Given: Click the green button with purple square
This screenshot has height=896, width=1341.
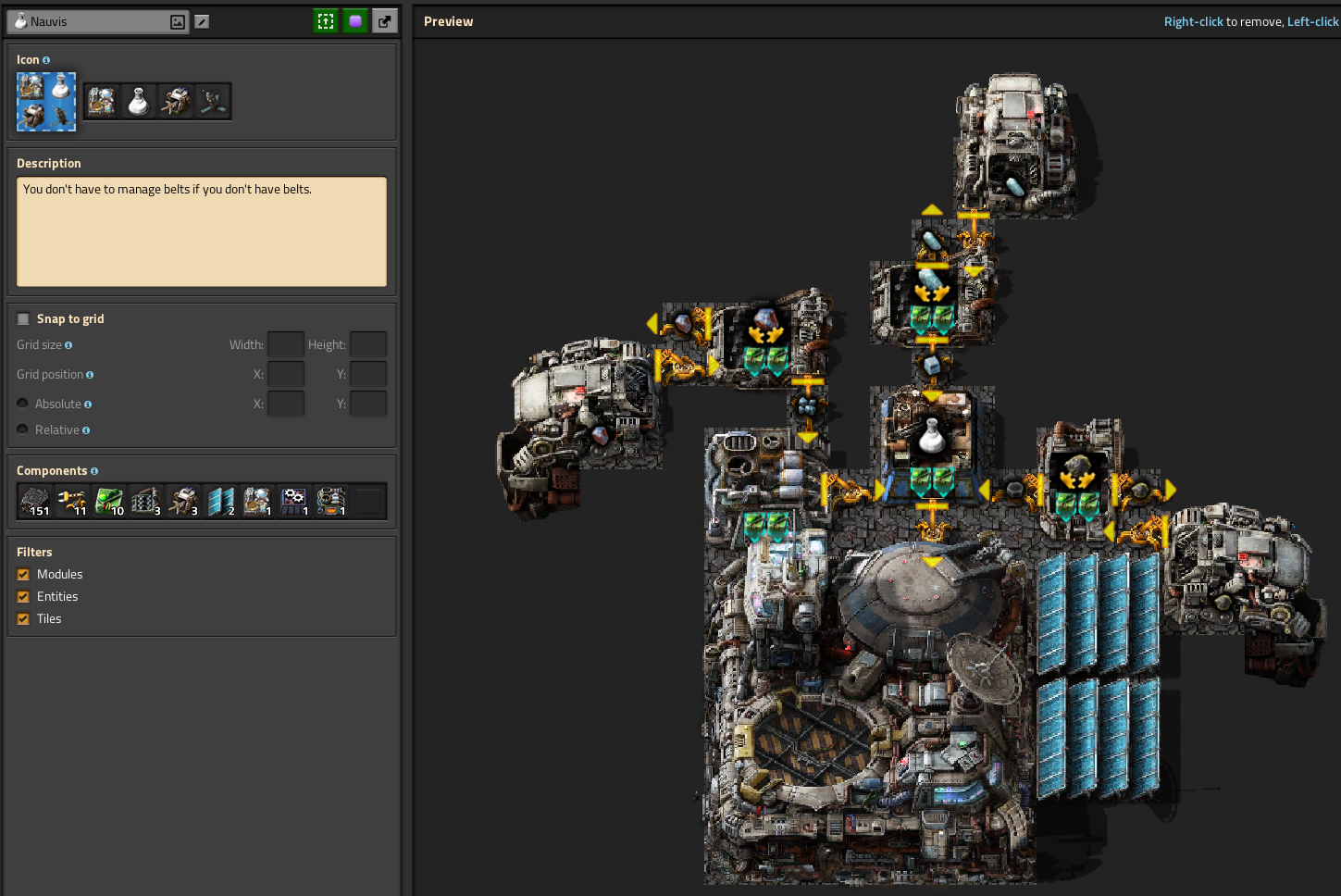Looking at the screenshot, I should click(x=355, y=21).
